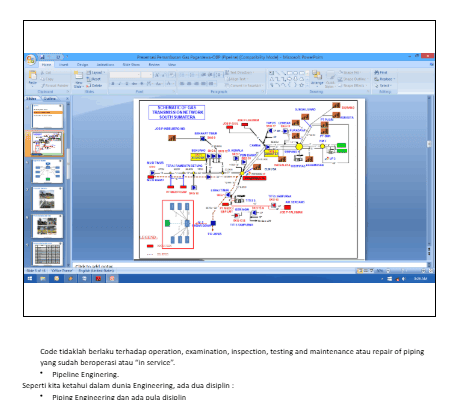Launch the Clipboard pane from the group corner

(x=68, y=91)
